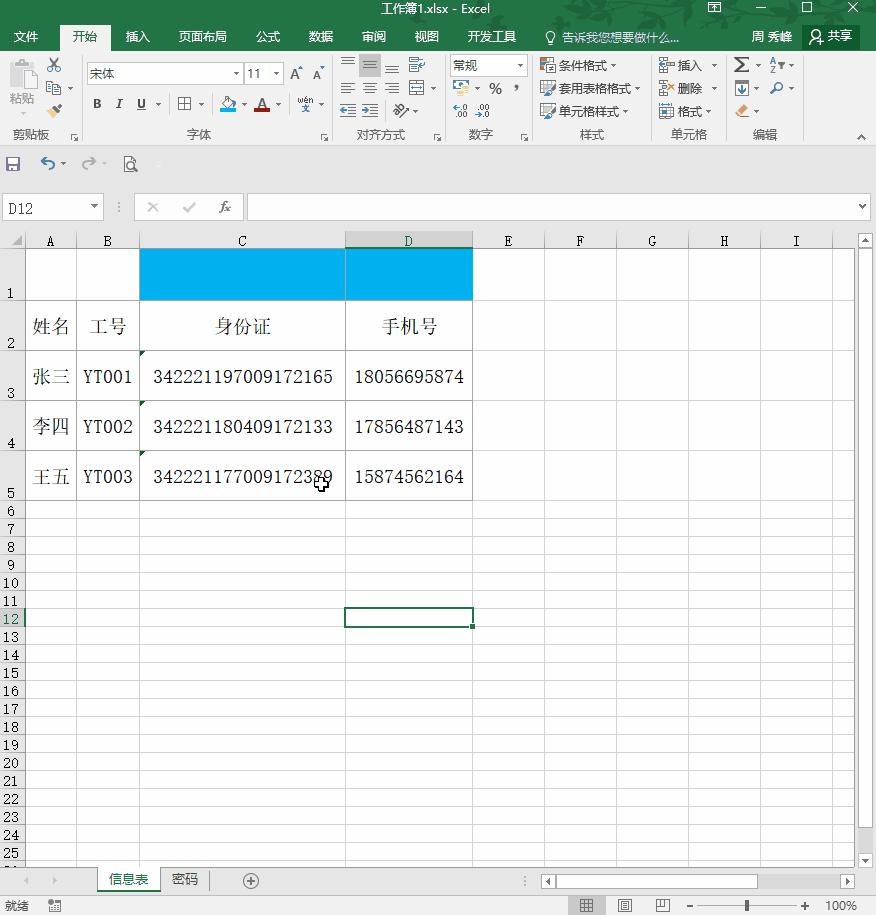This screenshot has width=876, height=915.
Task: Click the Name Box showing D12
Action: 47,207
